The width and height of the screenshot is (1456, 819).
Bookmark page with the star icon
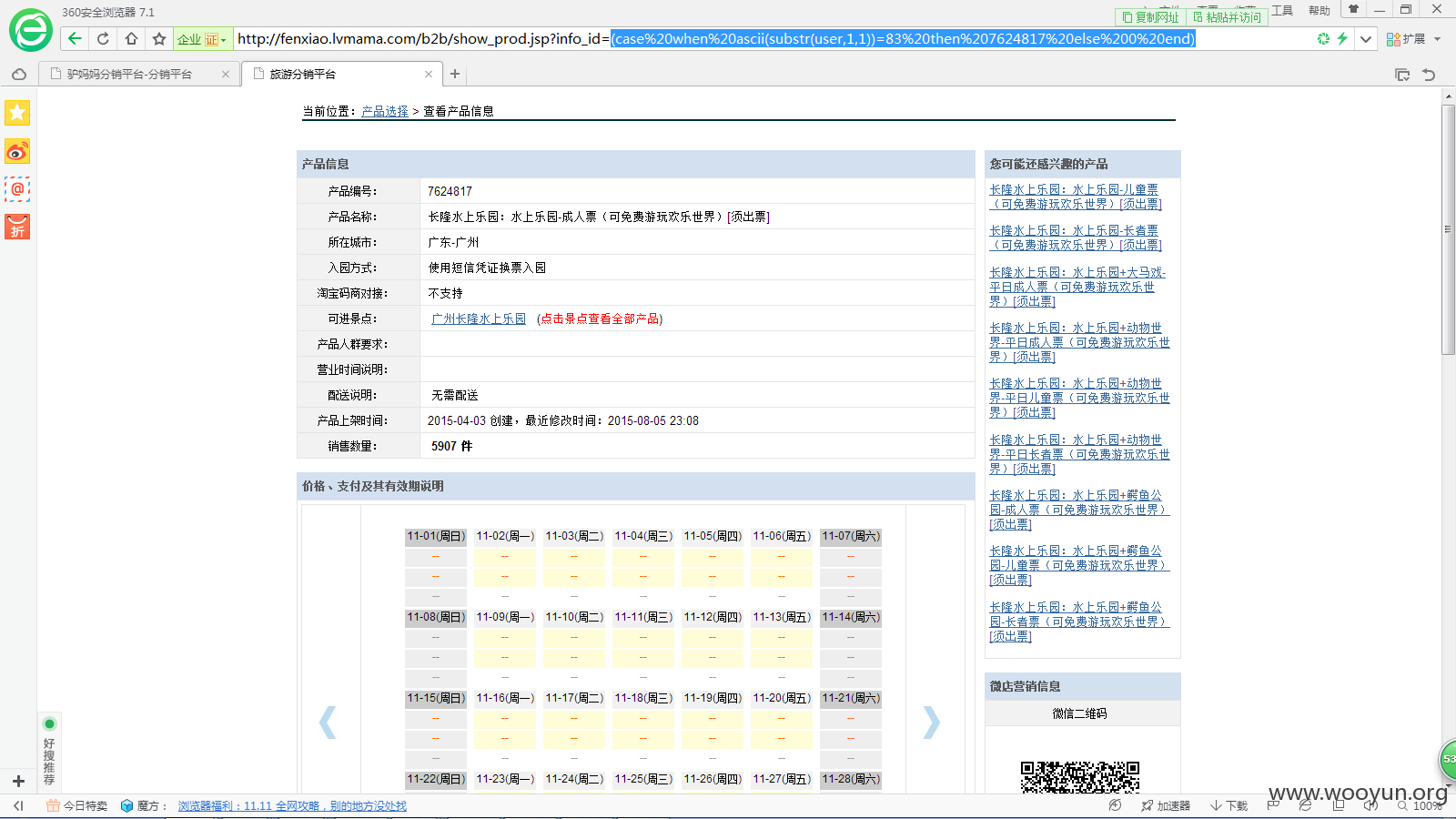click(x=159, y=38)
